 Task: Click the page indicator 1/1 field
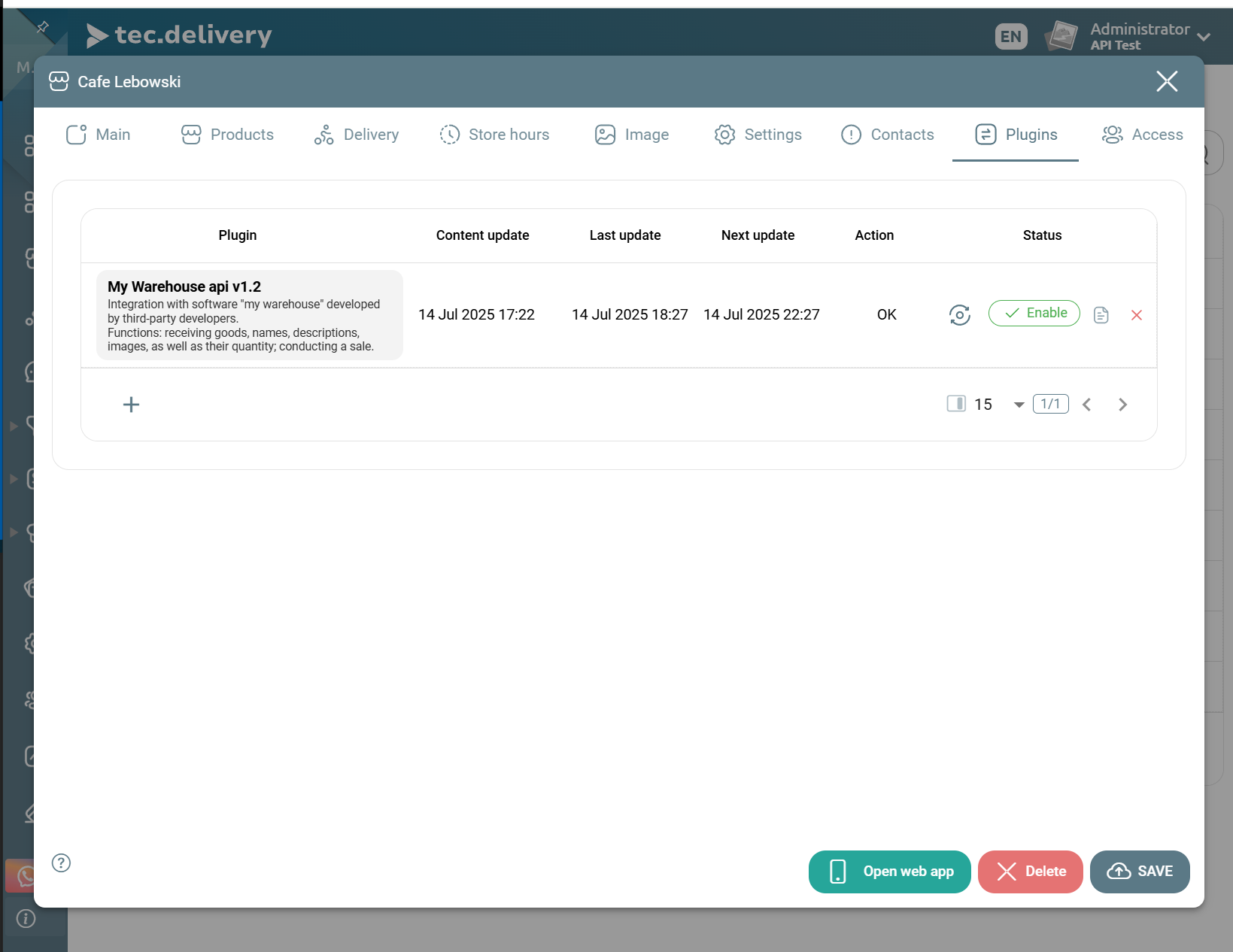[x=1051, y=404]
